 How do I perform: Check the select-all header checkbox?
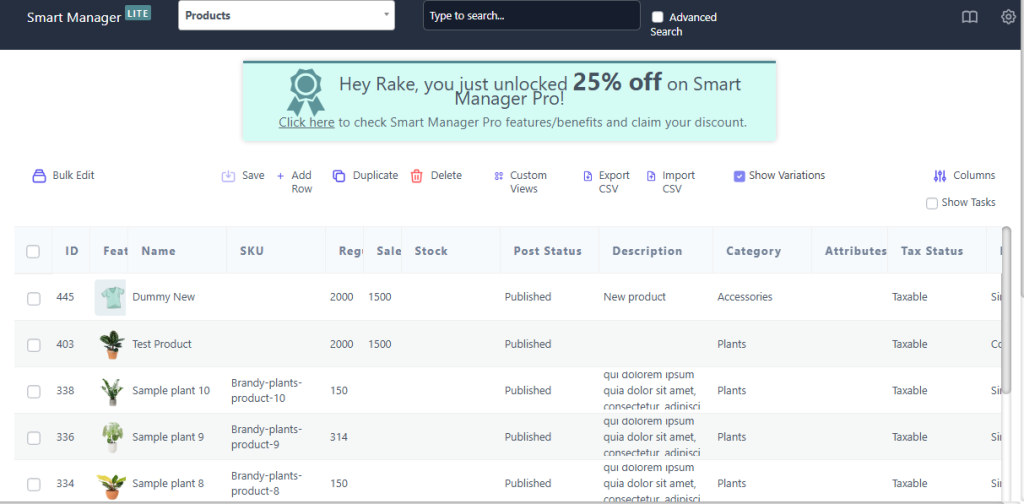coord(33,252)
